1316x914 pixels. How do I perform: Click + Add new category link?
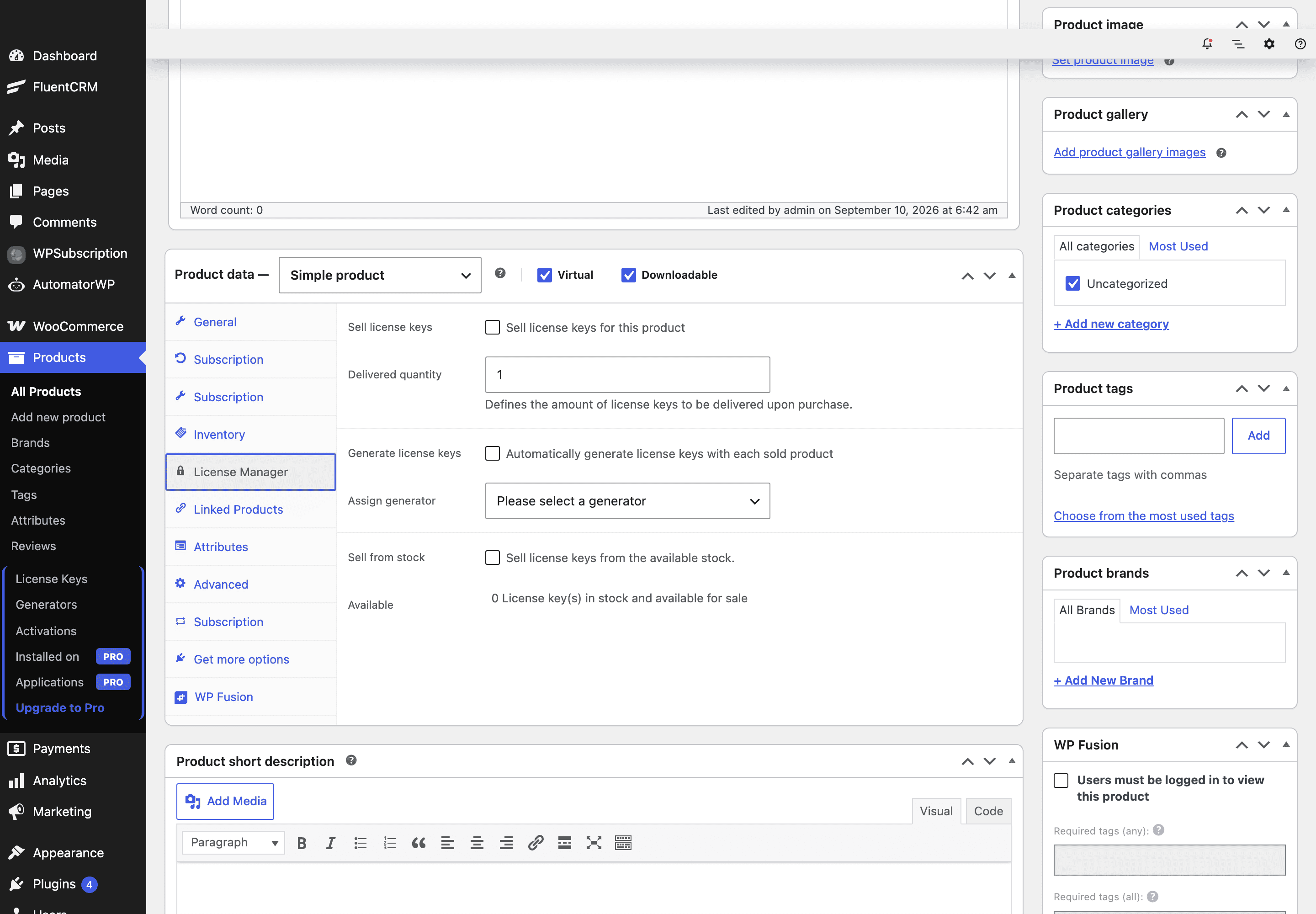(1111, 324)
